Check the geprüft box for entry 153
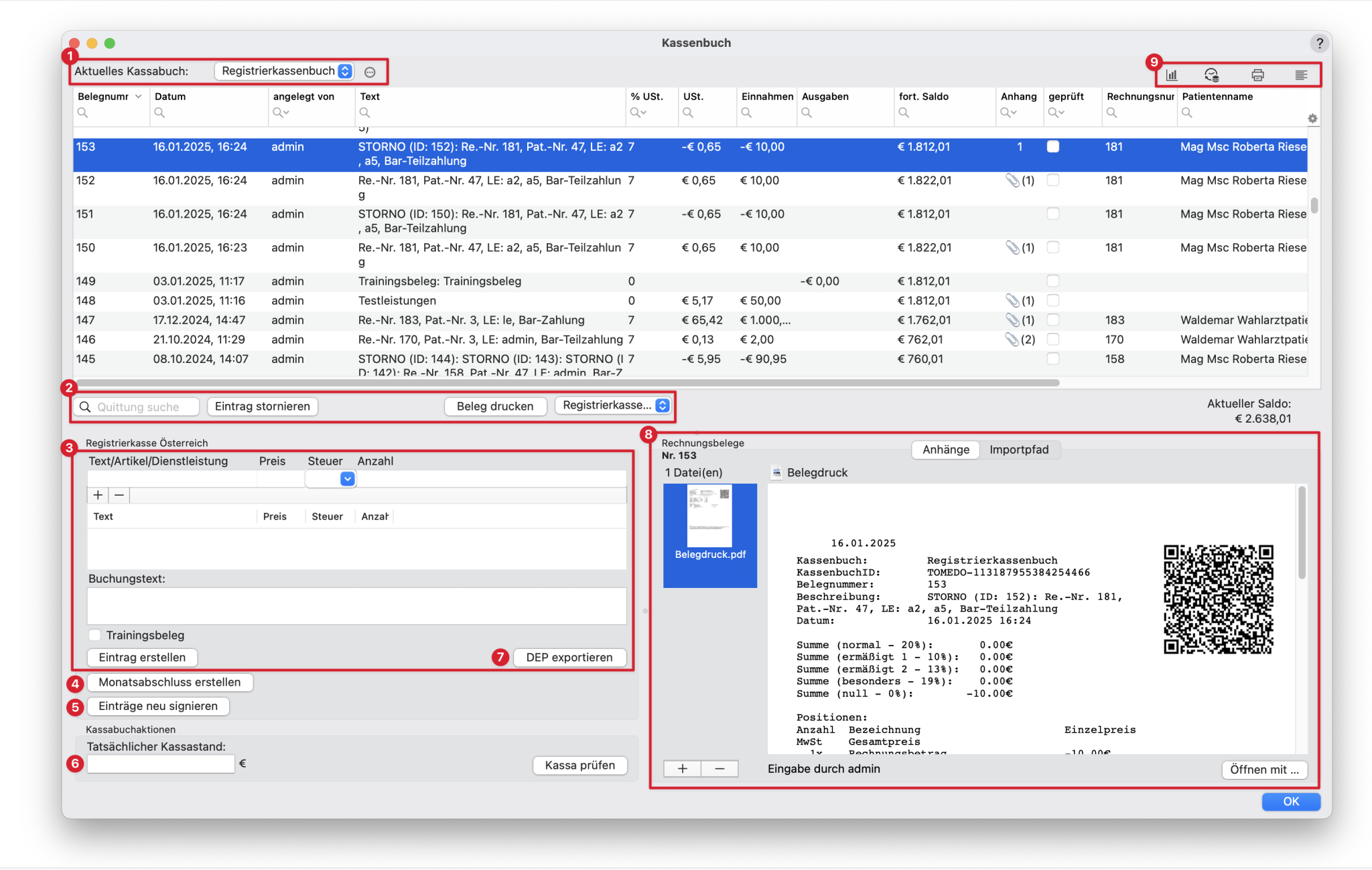This screenshot has height=870, width=1372. (x=1053, y=147)
